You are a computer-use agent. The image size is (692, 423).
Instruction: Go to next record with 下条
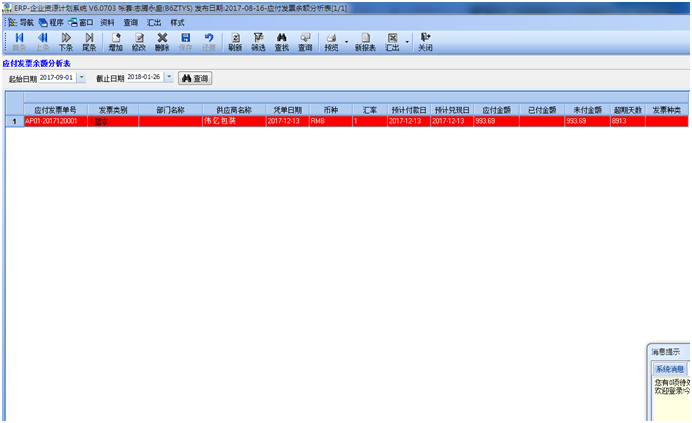tap(66, 41)
